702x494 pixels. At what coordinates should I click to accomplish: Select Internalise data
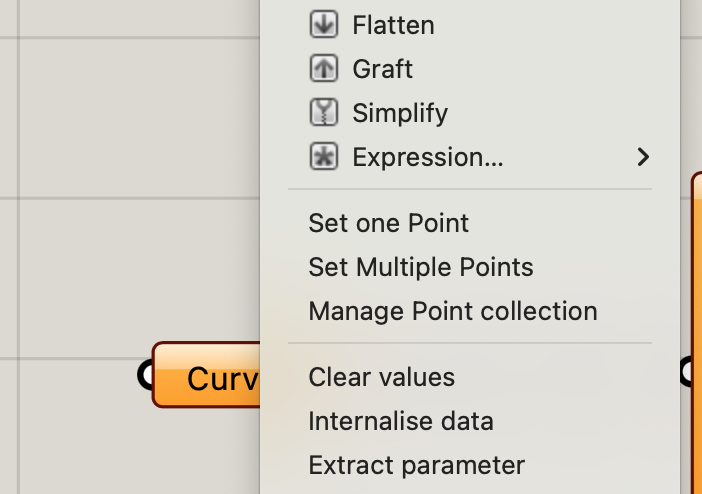[x=400, y=421]
